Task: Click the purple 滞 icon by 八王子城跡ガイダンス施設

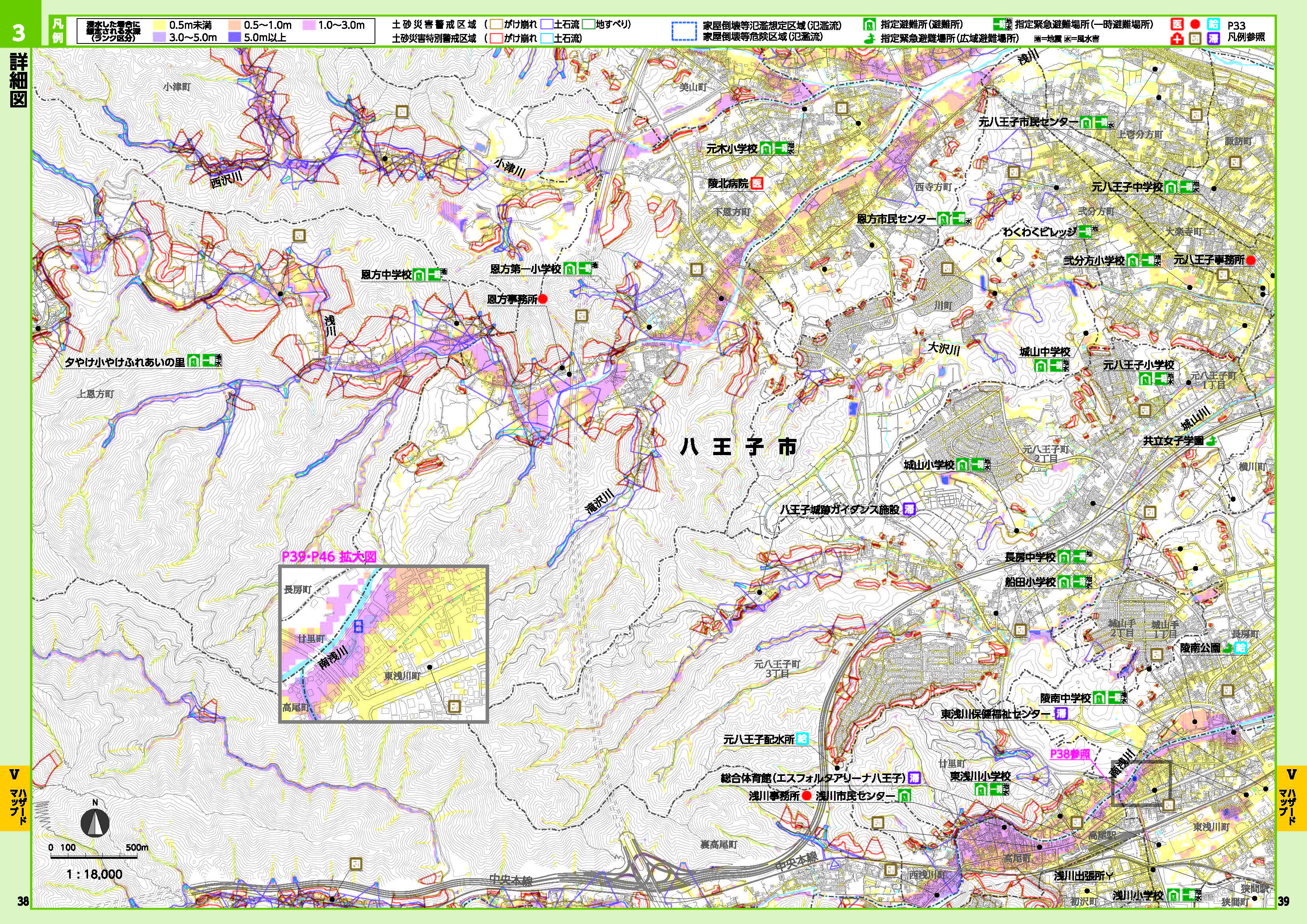Action: click(910, 510)
